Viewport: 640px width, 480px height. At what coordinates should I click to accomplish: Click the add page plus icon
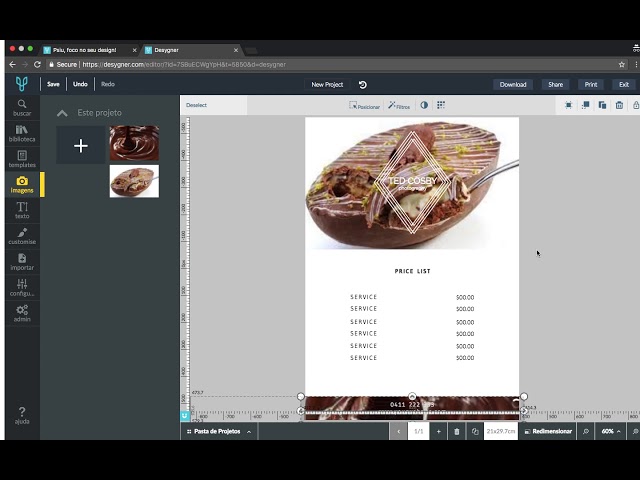(438, 431)
